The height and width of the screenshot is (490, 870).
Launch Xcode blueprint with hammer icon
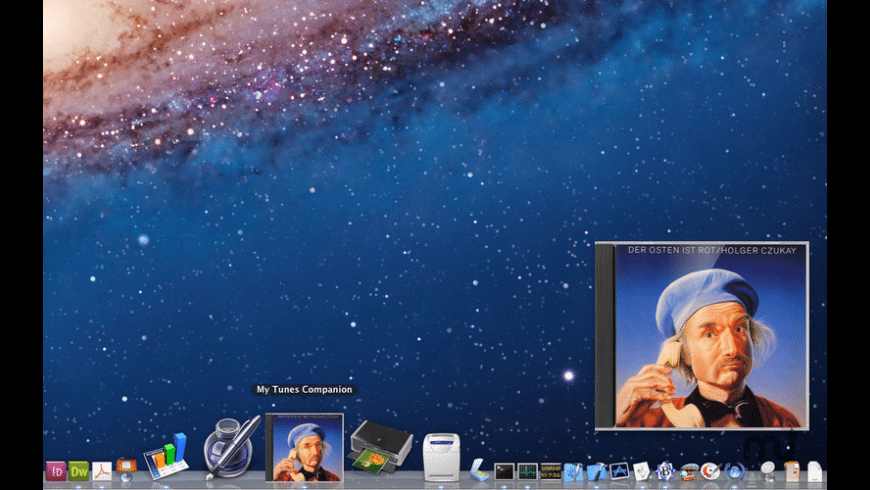[574, 472]
